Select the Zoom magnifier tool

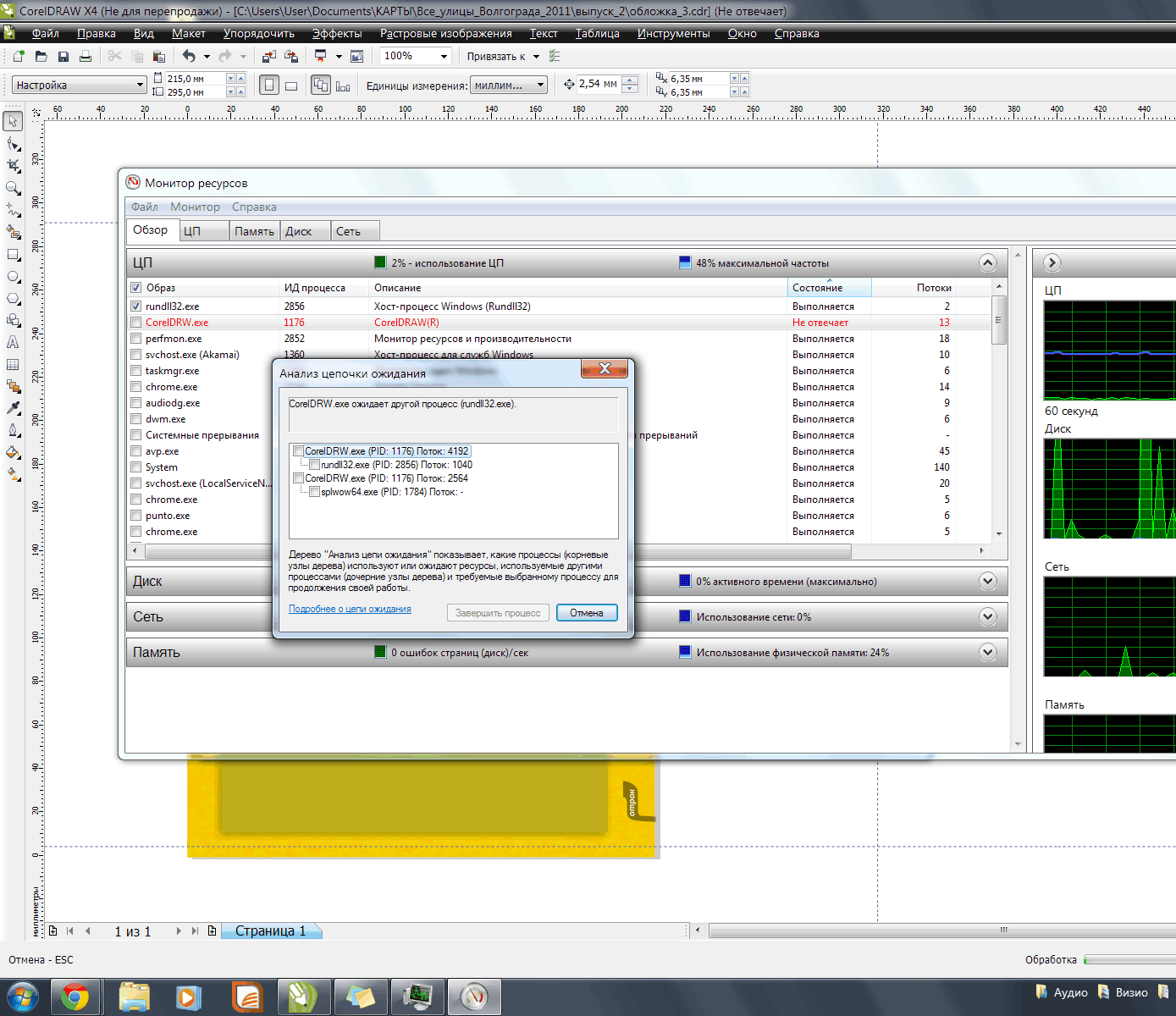[13, 187]
